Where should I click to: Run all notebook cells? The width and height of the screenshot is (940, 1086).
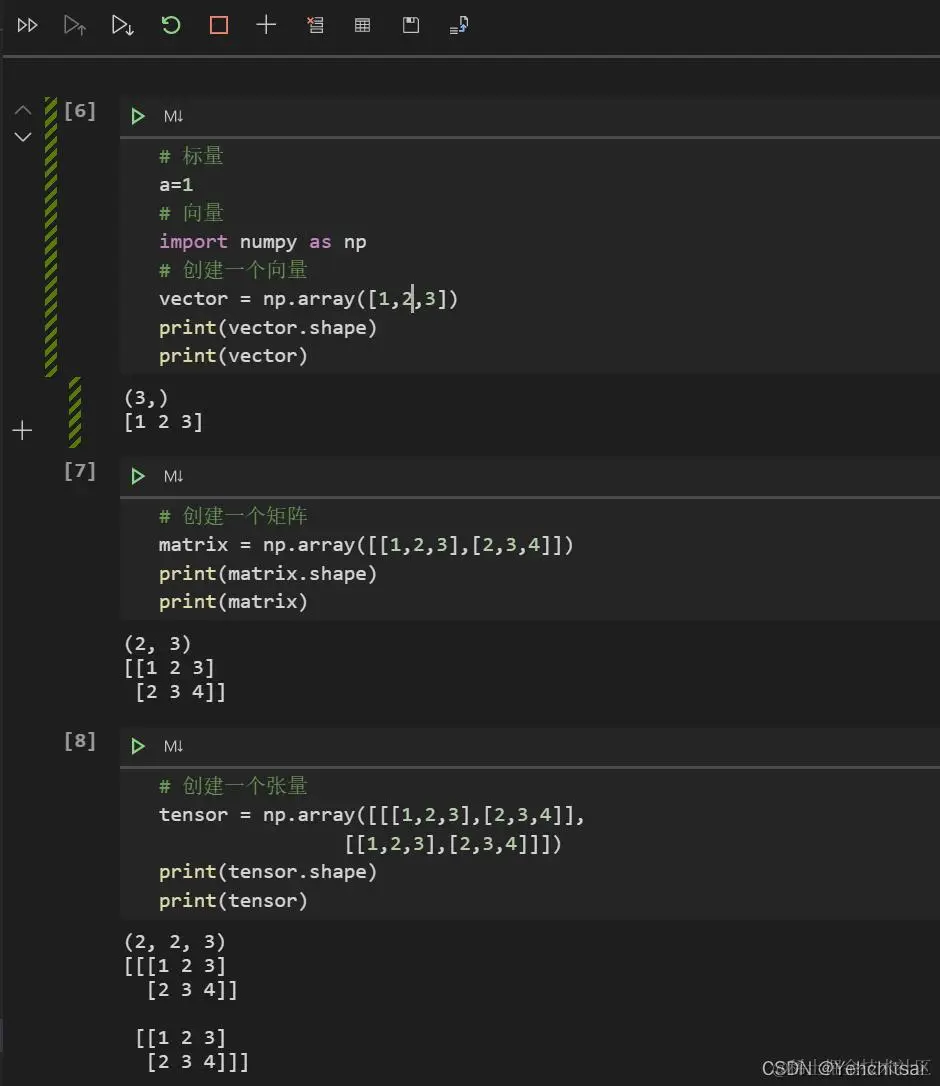(x=27, y=26)
